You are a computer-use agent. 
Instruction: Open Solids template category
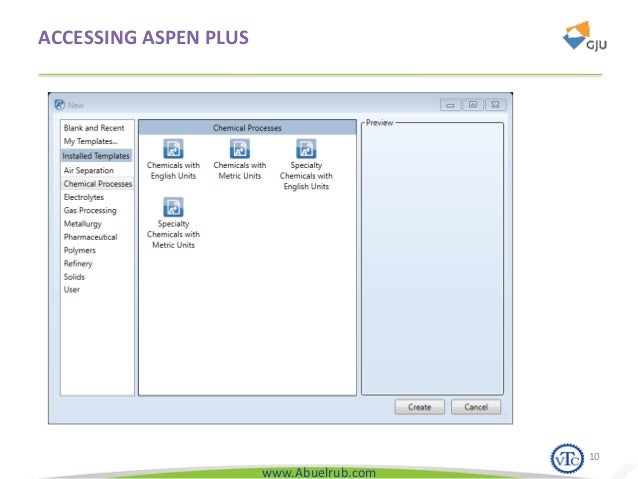[74, 277]
